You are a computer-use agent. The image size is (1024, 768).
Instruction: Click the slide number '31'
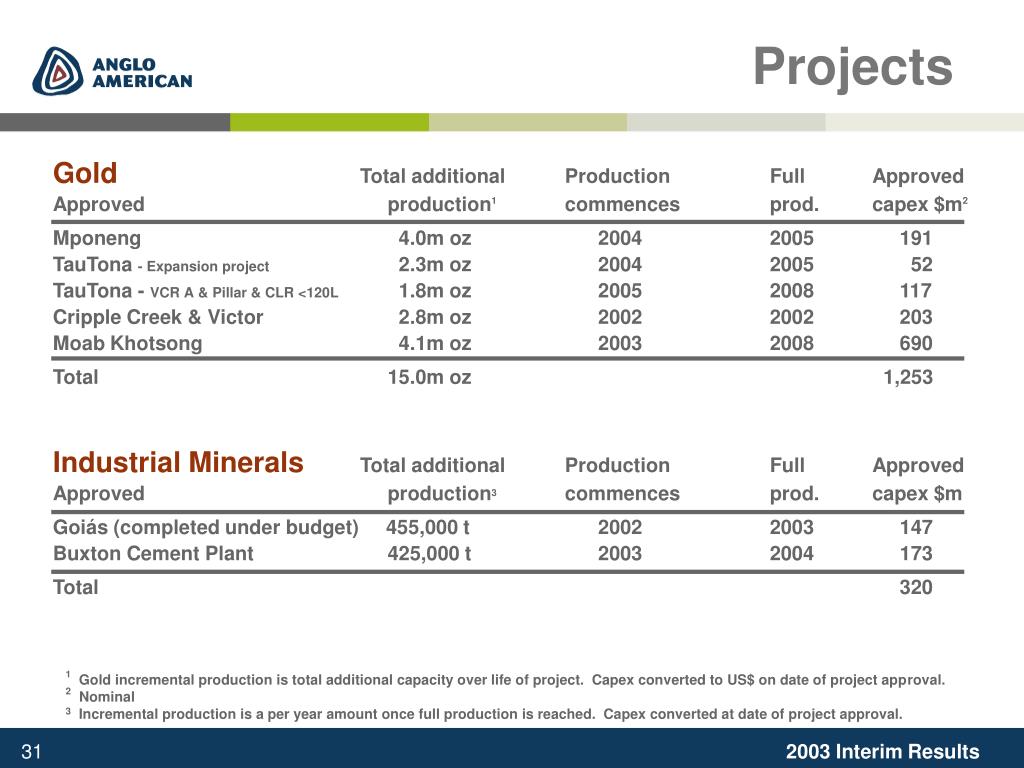(x=31, y=751)
